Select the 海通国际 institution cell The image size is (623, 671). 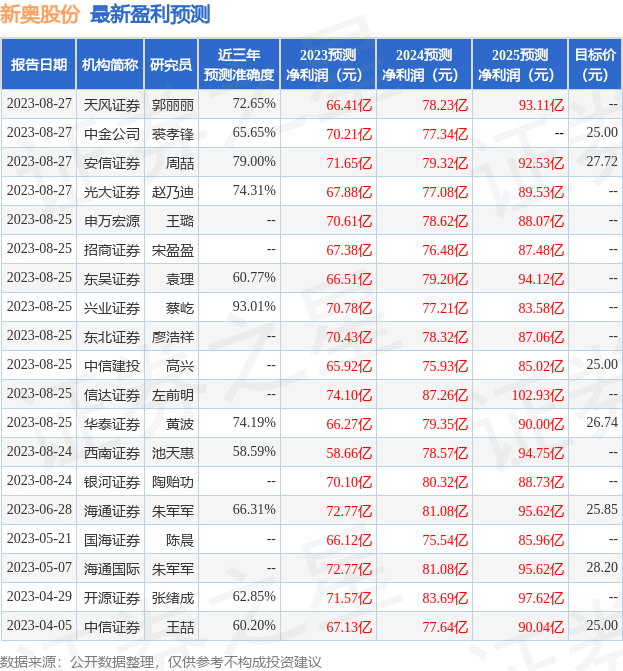pos(112,570)
